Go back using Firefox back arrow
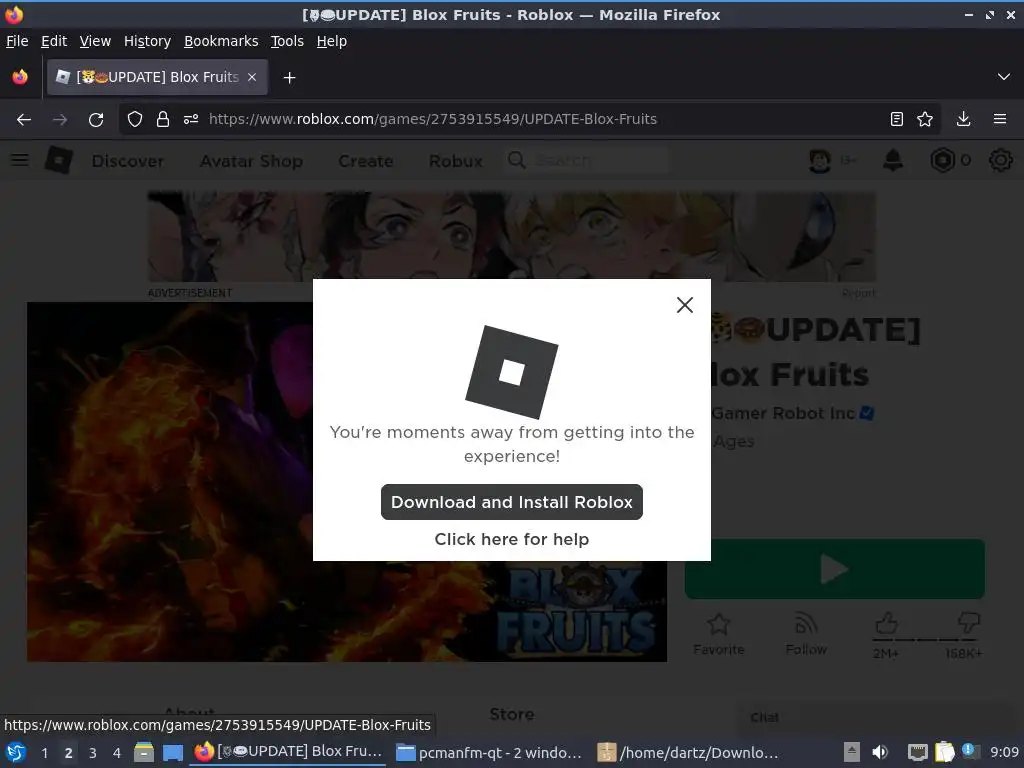Viewport: 1024px width, 768px height. pos(24,120)
